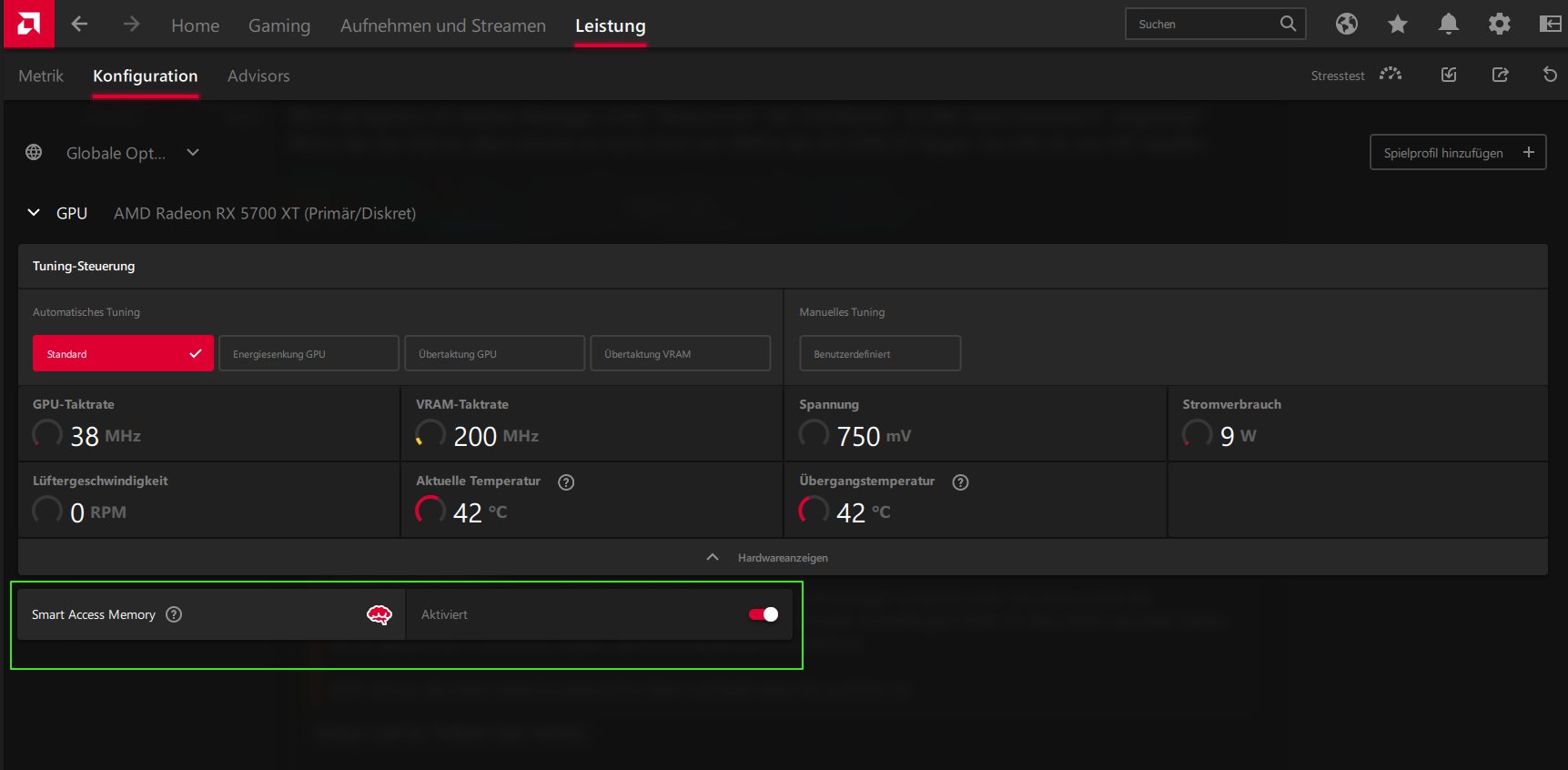Screen dimensions: 1568x770
Task: Click the Lüftergeschwindigkeit gauge dial
Action: 47,511
